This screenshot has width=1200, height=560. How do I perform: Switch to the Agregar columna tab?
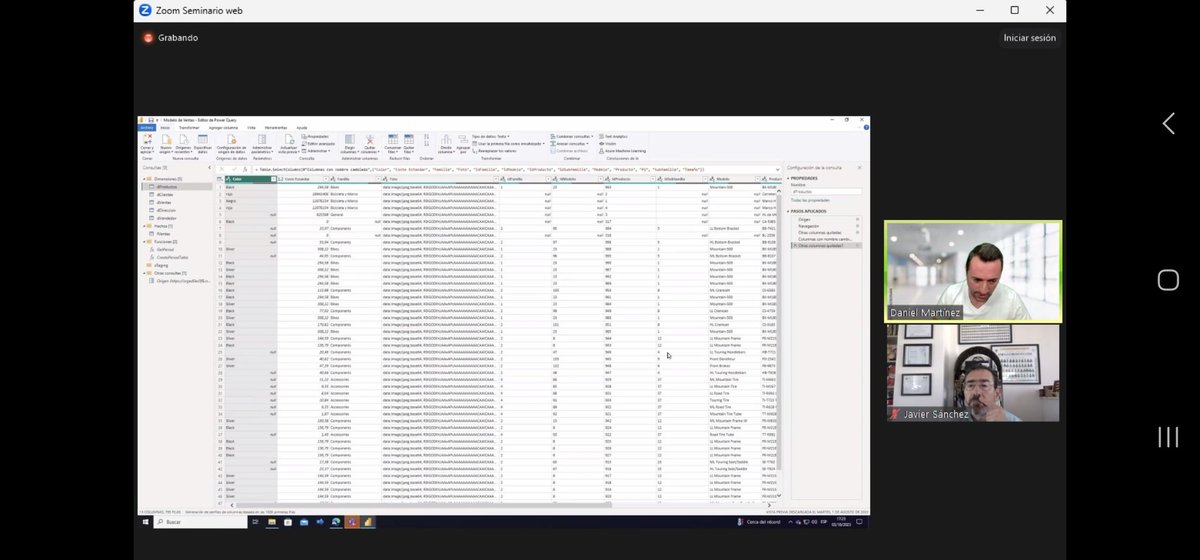coord(223,128)
